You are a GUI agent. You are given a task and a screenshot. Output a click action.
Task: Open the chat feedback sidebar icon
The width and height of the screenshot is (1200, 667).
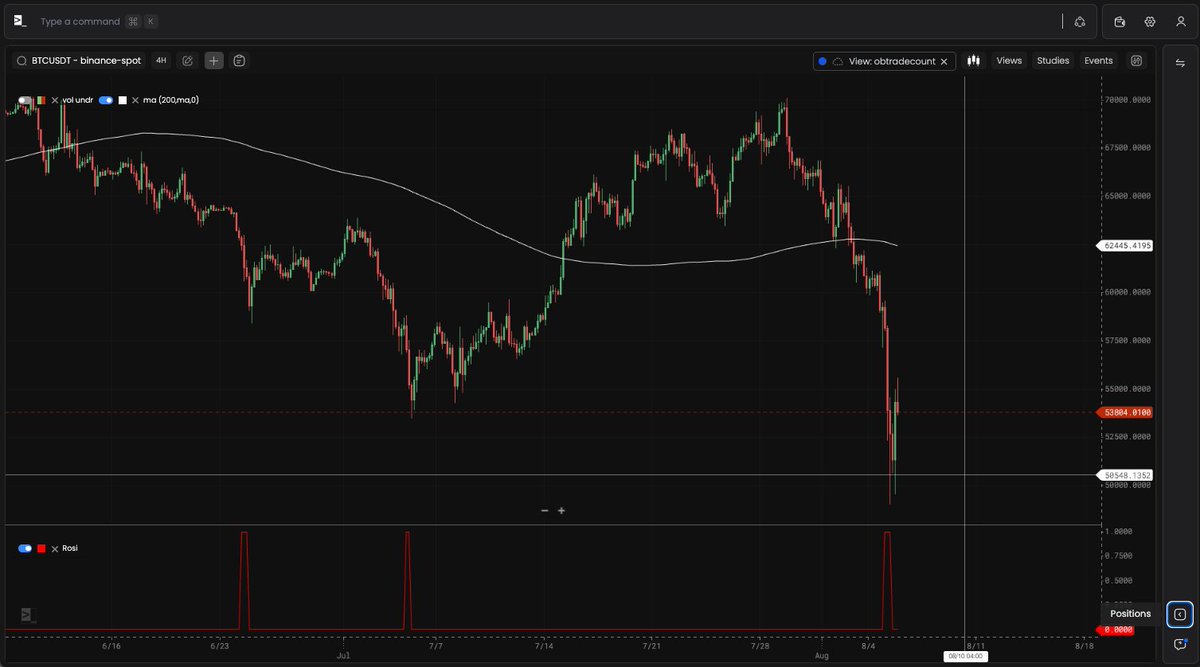click(x=1180, y=644)
